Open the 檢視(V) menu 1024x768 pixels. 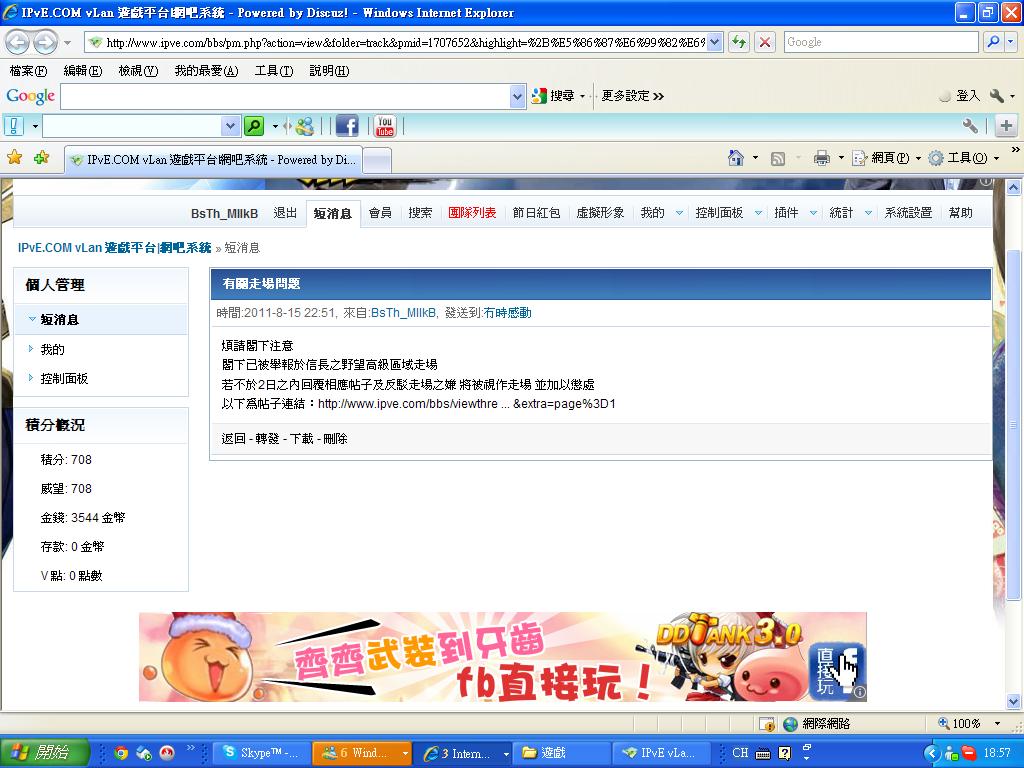pyautogui.click(x=138, y=71)
